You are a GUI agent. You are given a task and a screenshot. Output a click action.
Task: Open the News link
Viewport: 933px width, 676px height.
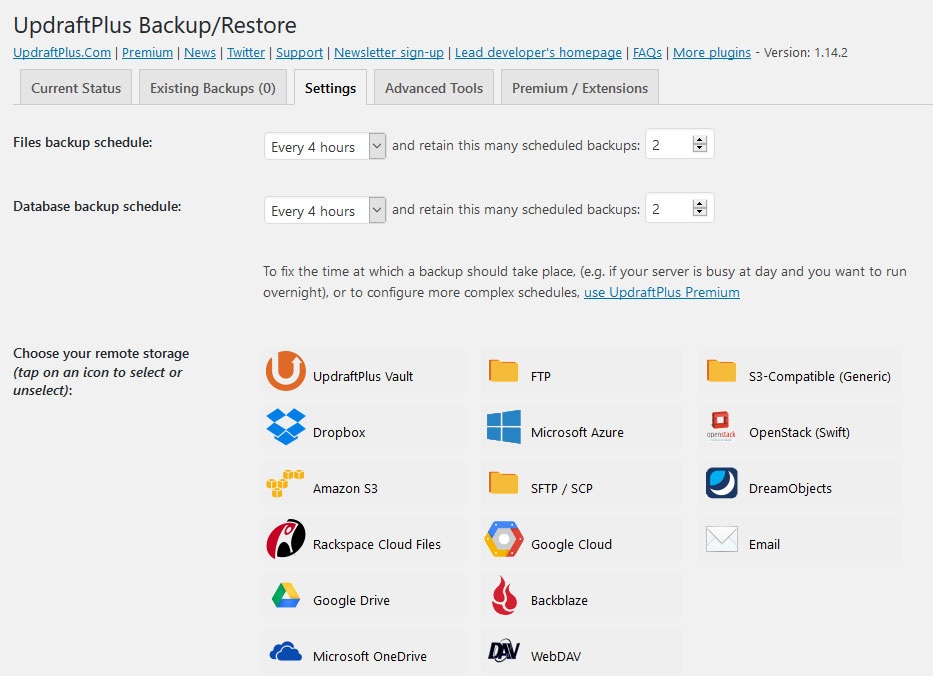(200, 52)
